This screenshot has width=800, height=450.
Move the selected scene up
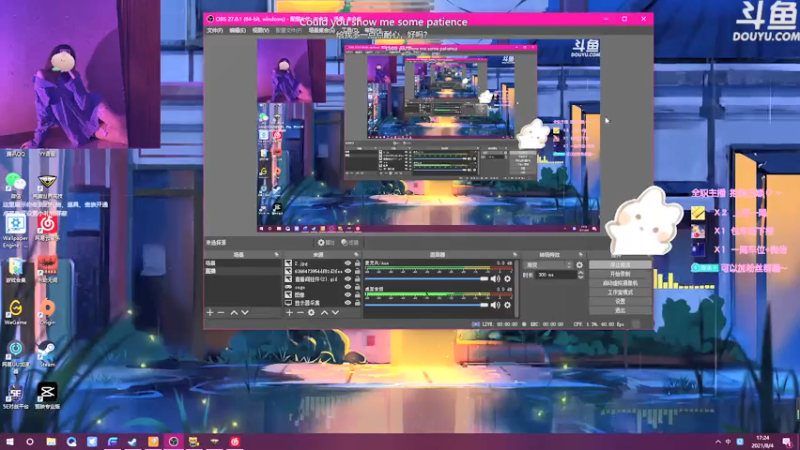click(234, 312)
